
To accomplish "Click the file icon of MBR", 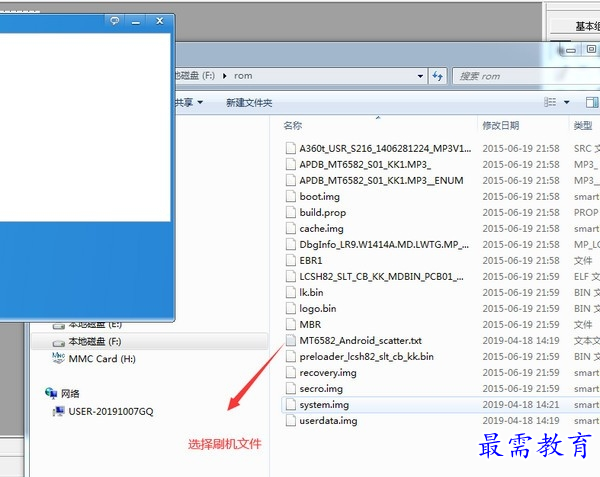I will (x=291, y=324).
